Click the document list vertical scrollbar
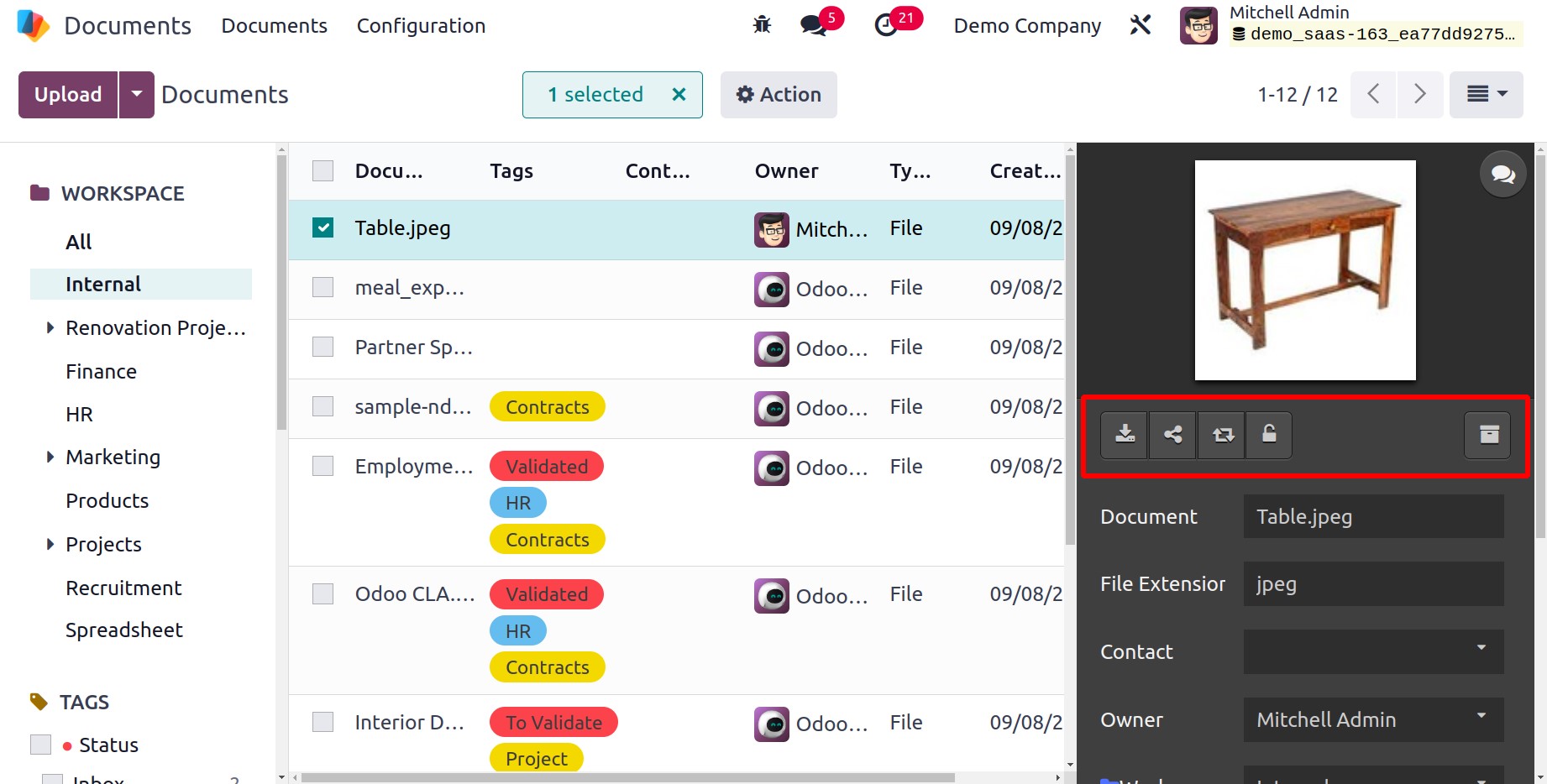The width and height of the screenshot is (1547, 784). point(1070,348)
